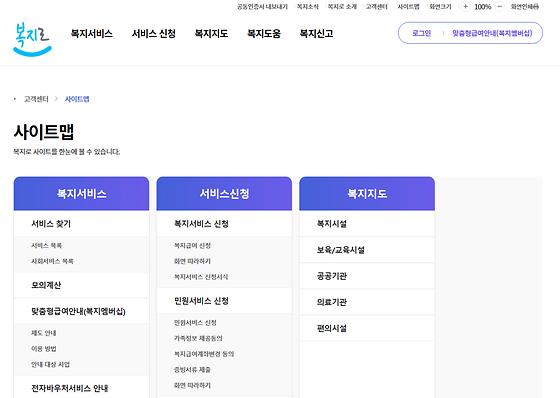Open 복지시설 in the sitemap
The image size is (560, 398).
click(x=332, y=224)
